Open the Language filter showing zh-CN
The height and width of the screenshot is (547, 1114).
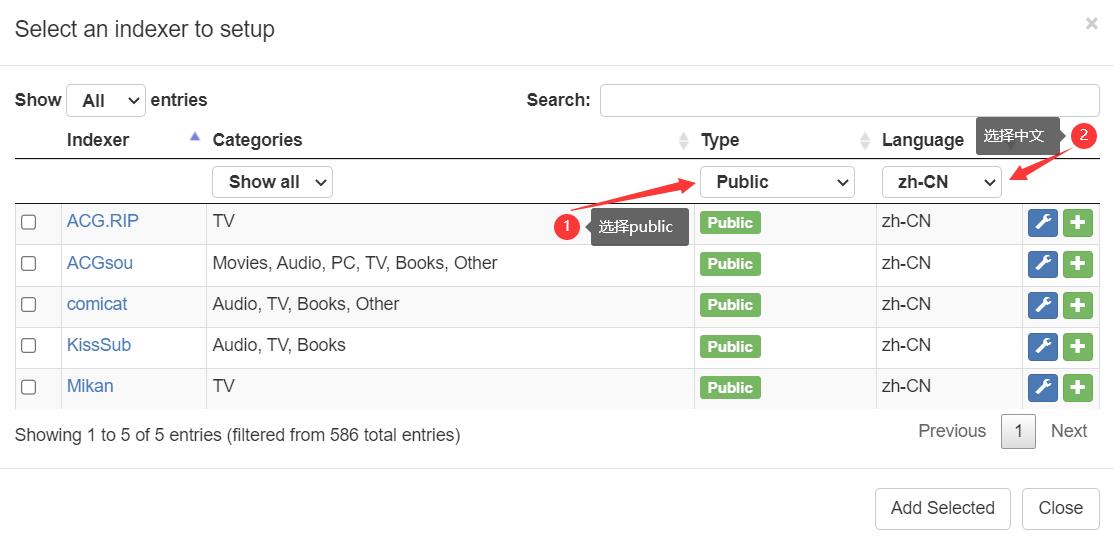[x=941, y=182]
